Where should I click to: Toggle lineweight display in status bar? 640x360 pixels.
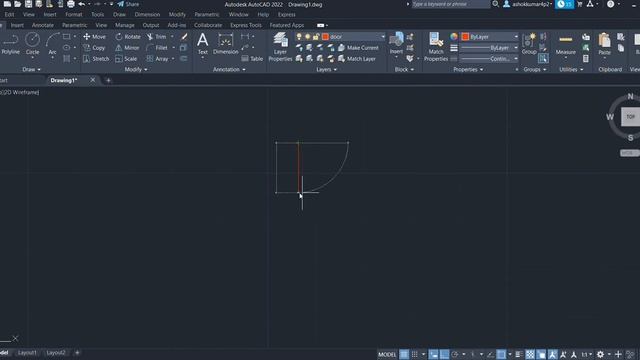pyautogui.click(x=518, y=354)
